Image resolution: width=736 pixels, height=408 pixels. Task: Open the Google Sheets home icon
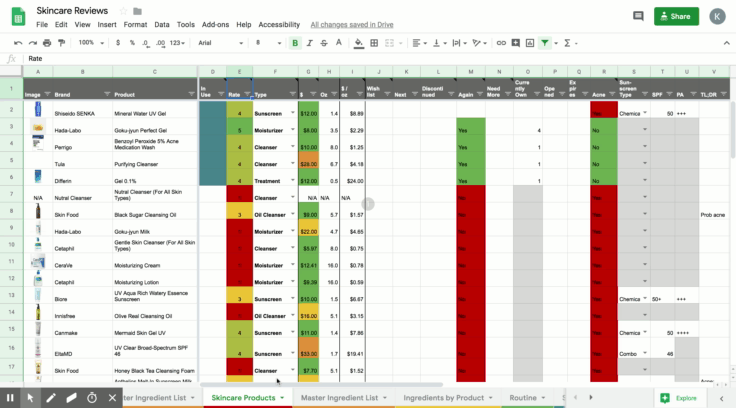[x=18, y=16]
